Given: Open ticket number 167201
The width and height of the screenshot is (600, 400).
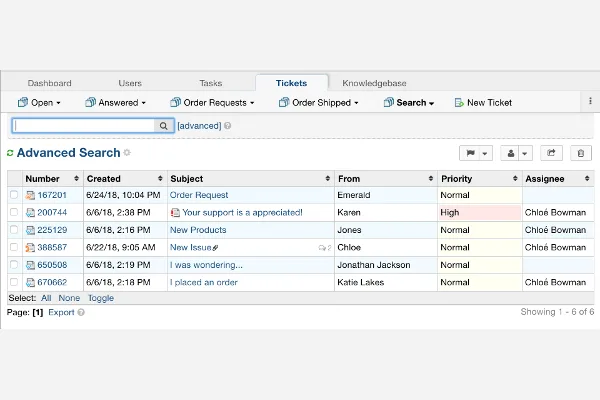Looking at the screenshot, I should coord(52,195).
